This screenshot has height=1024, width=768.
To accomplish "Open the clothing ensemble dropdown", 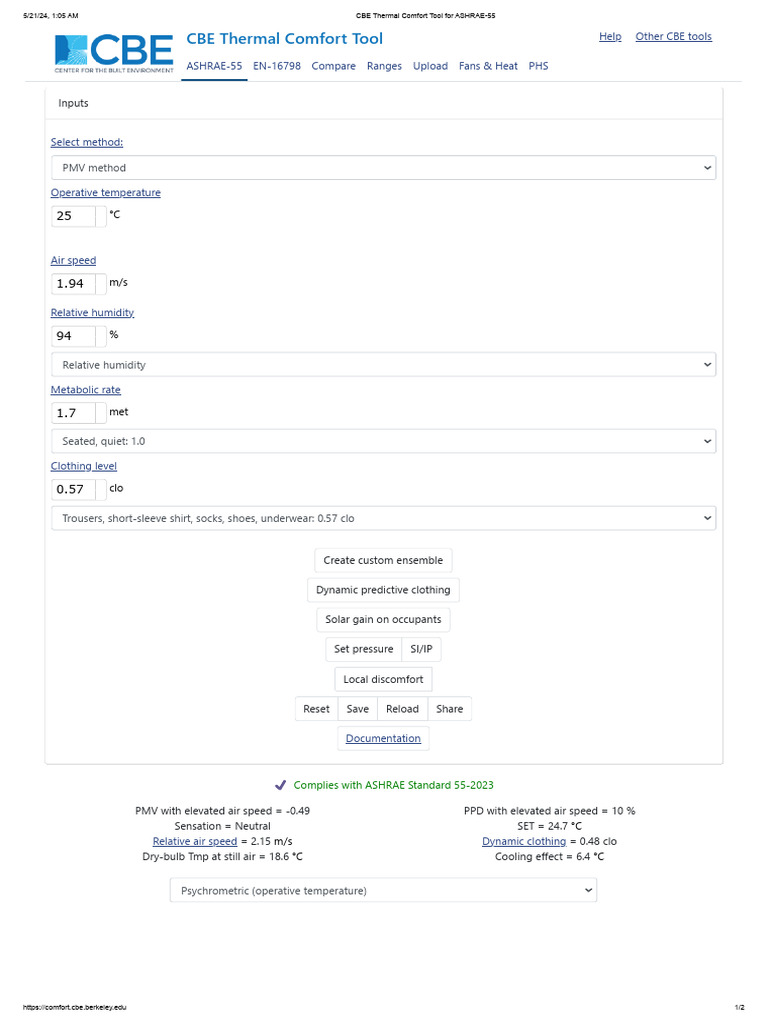I will 383,519.
